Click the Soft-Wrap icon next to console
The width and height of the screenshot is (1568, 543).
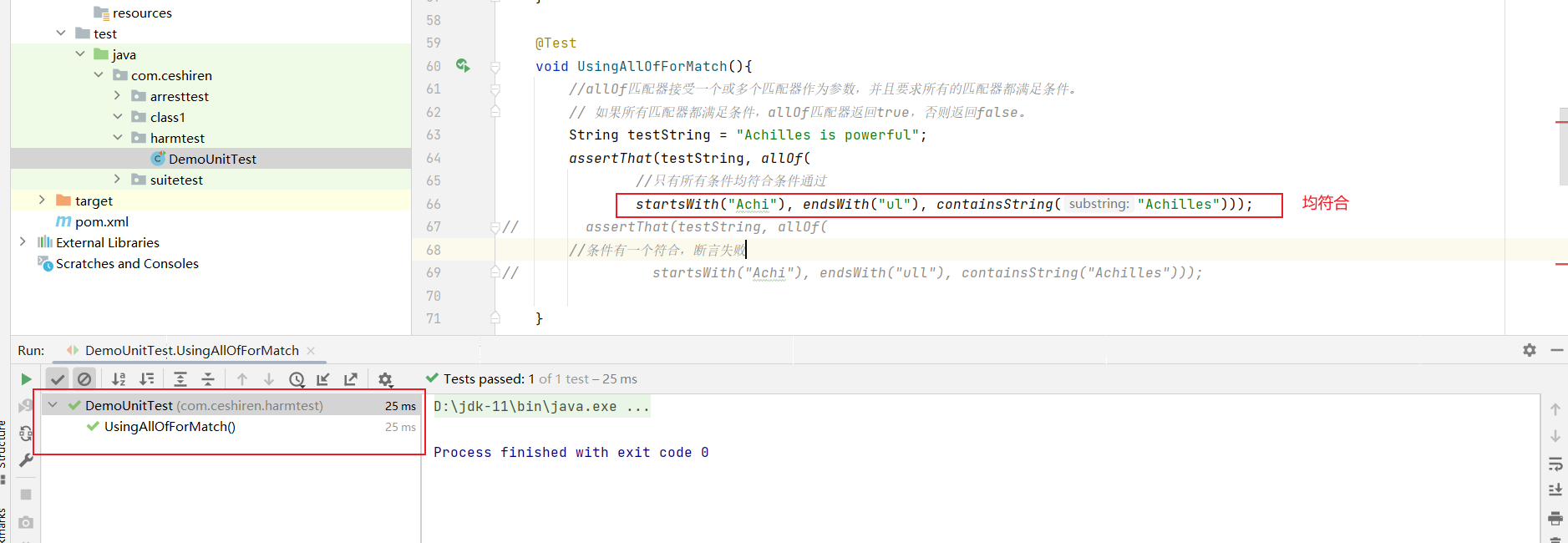pyautogui.click(x=1555, y=464)
